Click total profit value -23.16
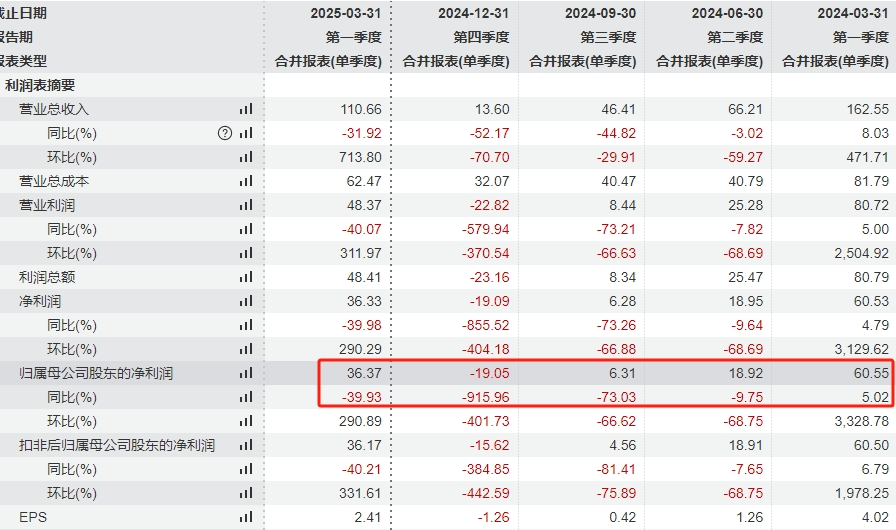This screenshot has width=896, height=530. pos(490,277)
